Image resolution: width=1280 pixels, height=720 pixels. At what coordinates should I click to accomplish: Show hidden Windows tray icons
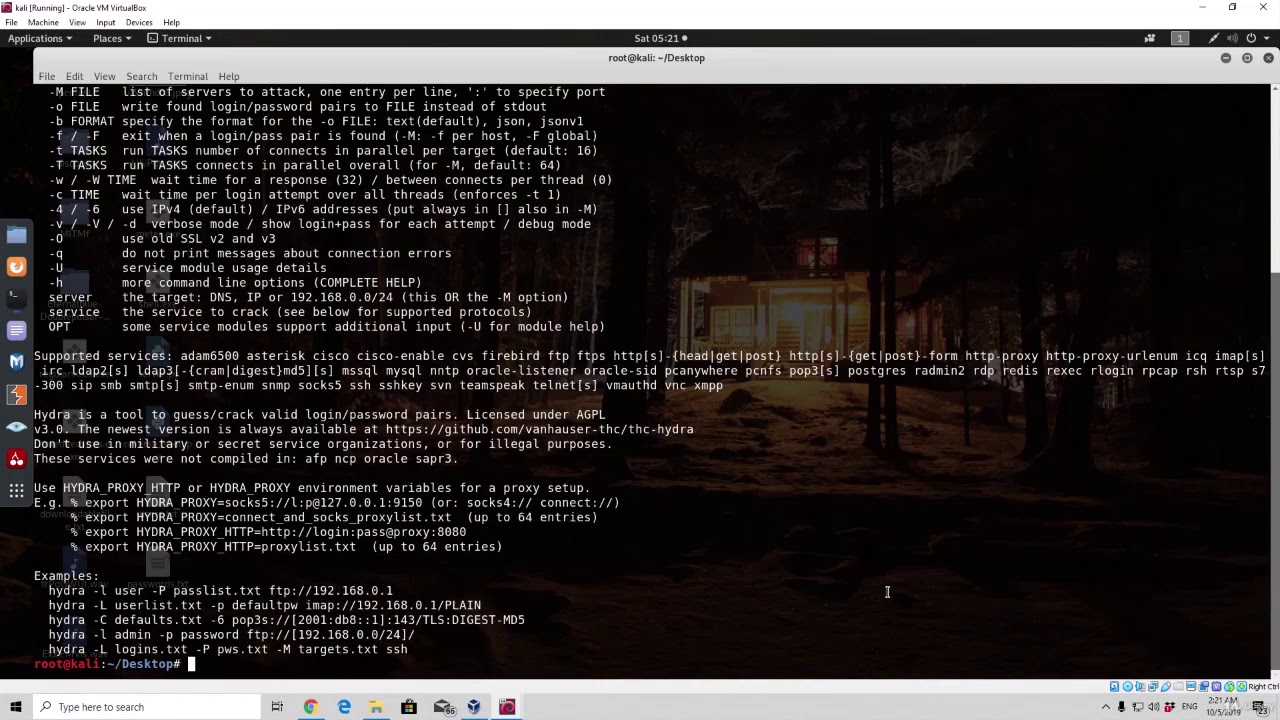(x=1106, y=707)
